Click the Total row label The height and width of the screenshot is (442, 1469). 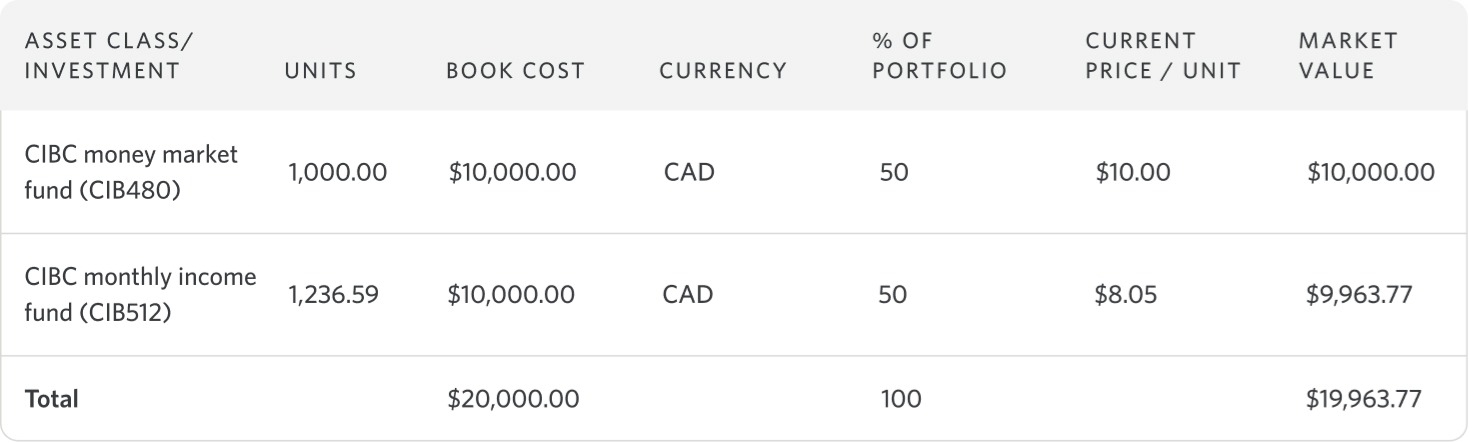[x=51, y=399]
